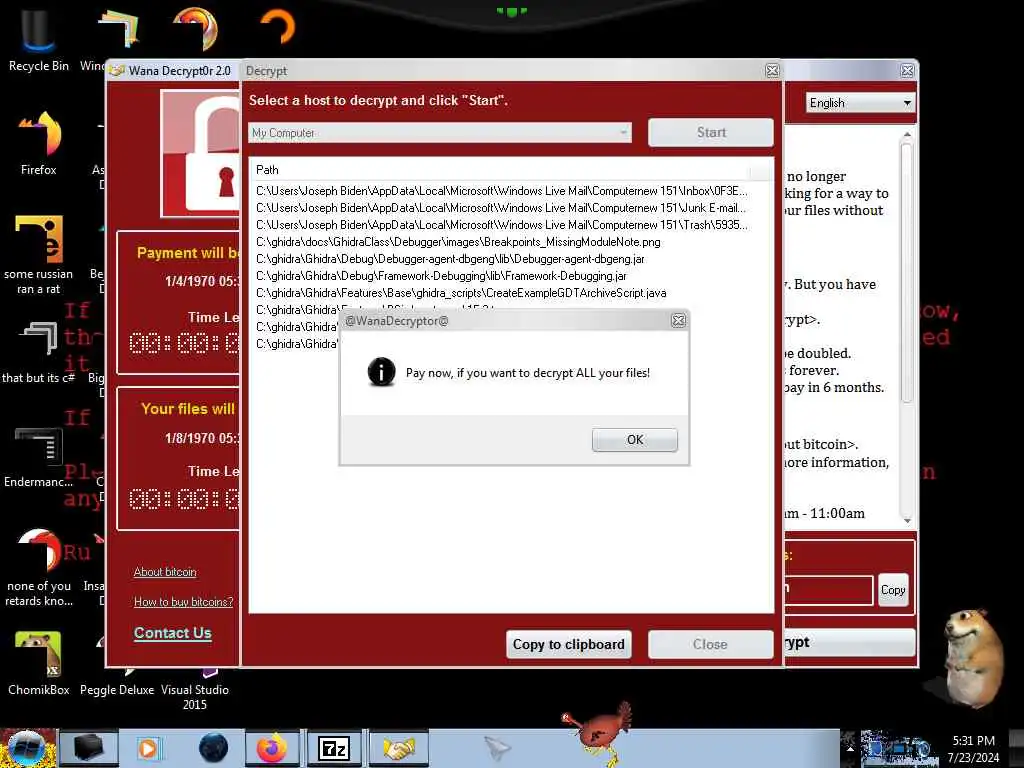Click the paper plane taskbar icon
Viewport: 1024px width, 768px height.
[496, 747]
